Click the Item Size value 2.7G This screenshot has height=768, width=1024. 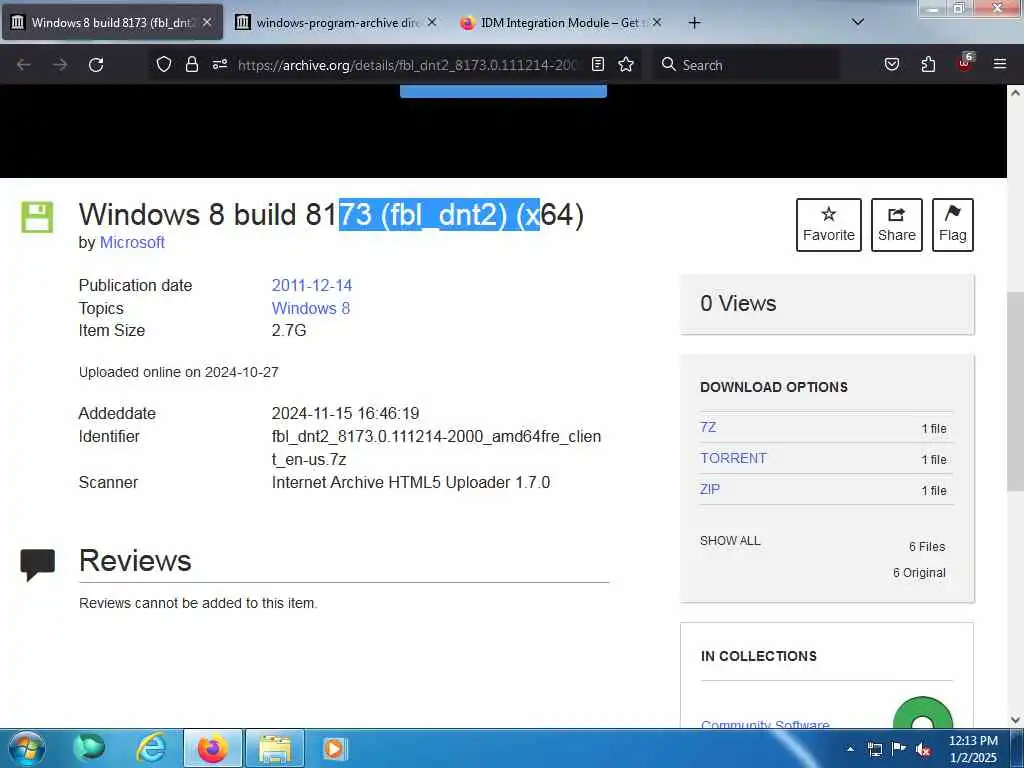(x=289, y=330)
